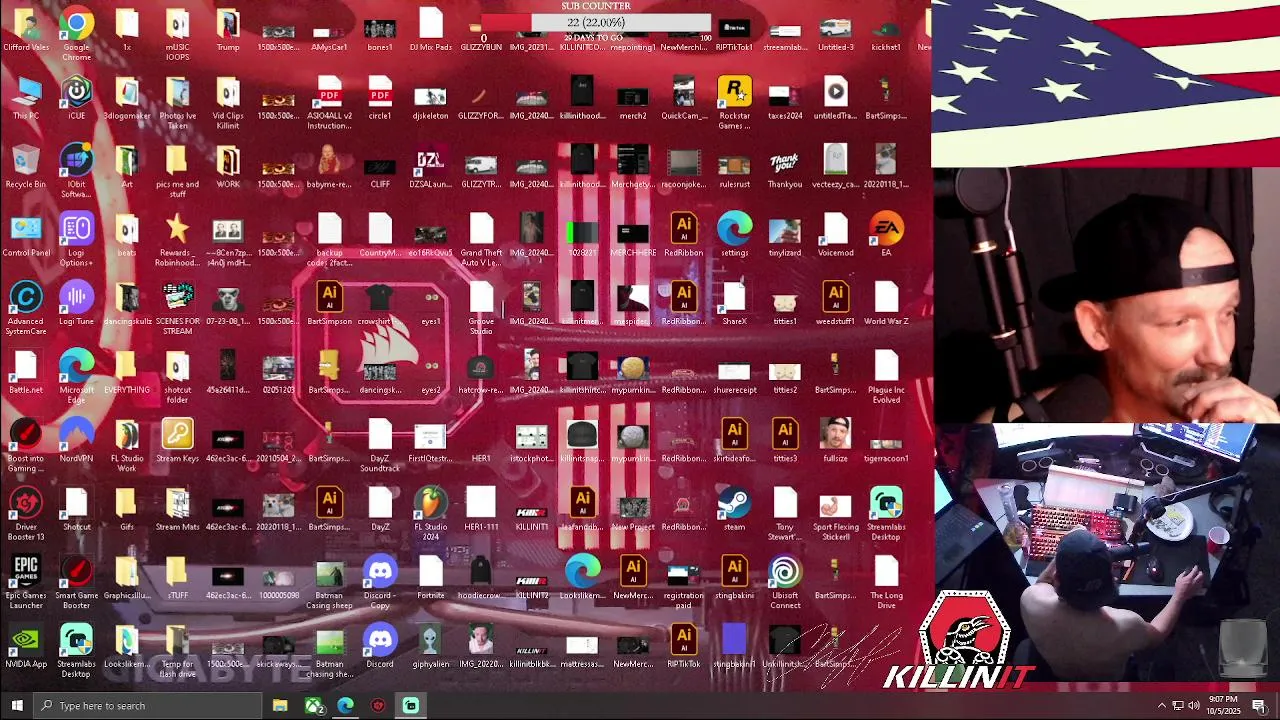The image size is (1280, 720).
Task: Click the Sub Counter progress bar
Action: (596, 22)
